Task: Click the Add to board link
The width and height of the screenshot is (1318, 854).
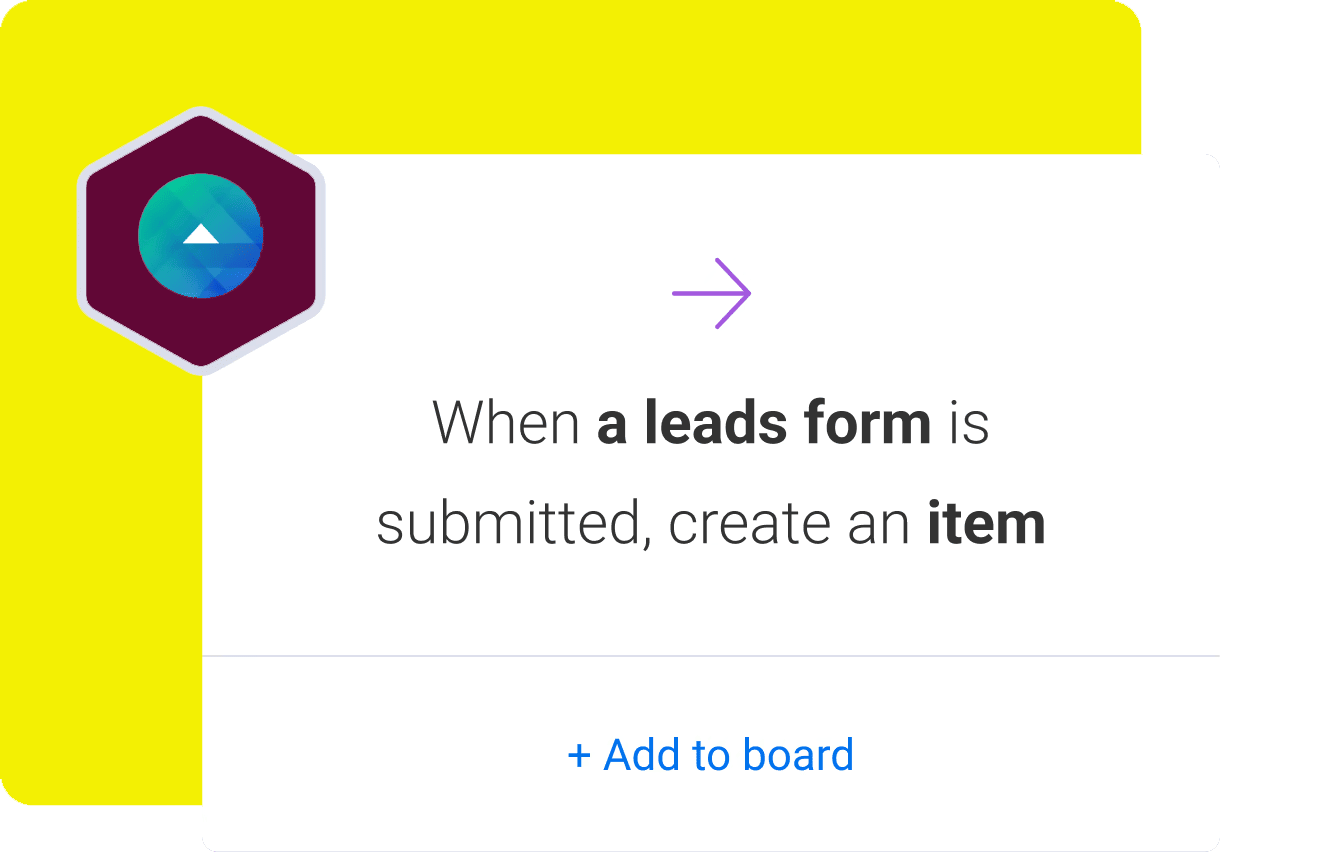Action: point(711,755)
